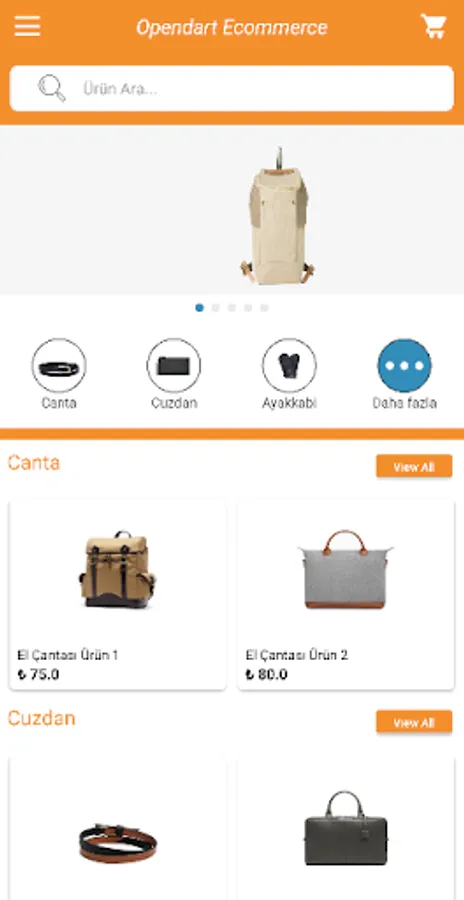
Task: Open the bracelet product in Cuzdan
Action: [x=118, y=843]
